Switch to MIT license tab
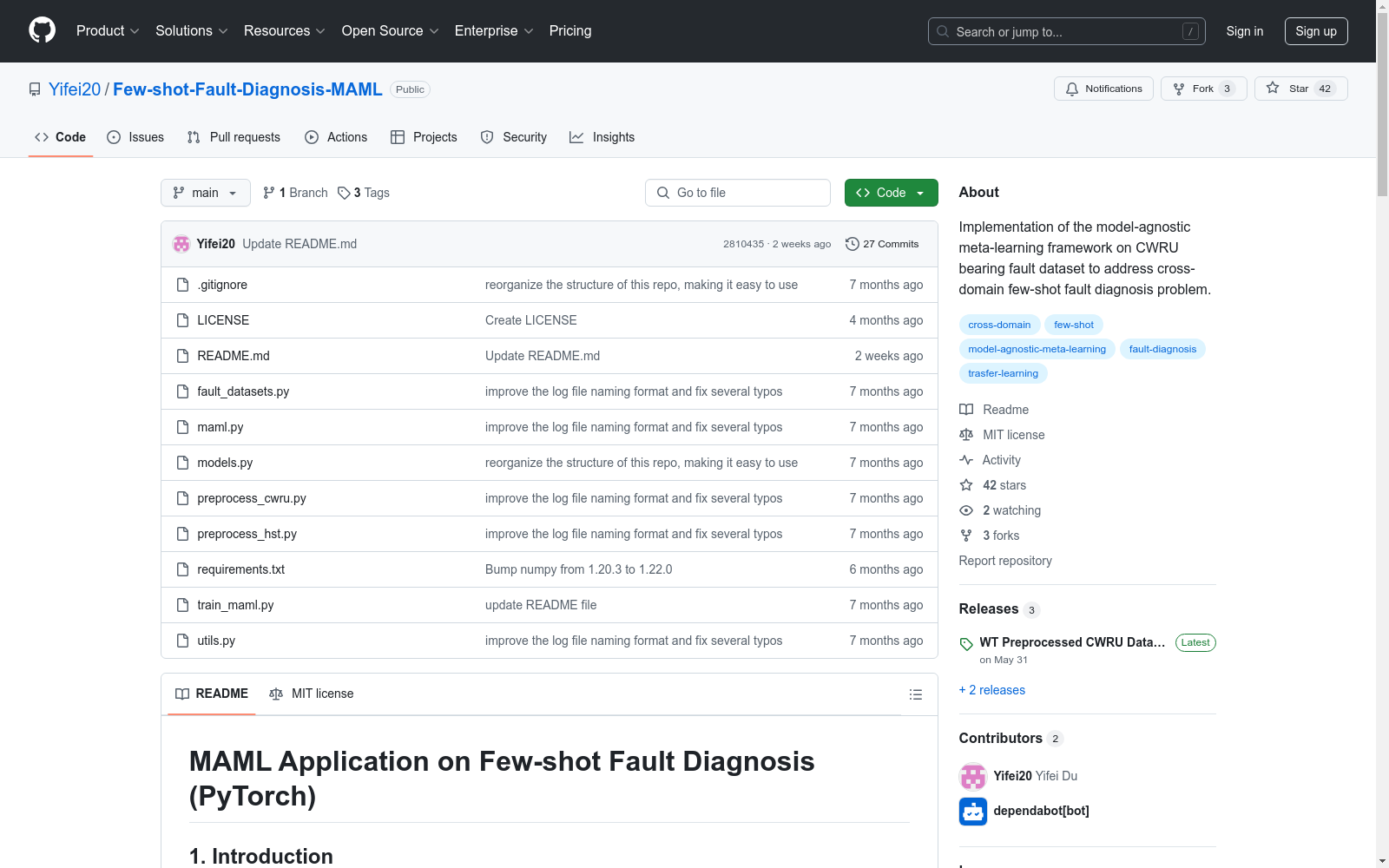This screenshot has width=1389, height=868. point(312,694)
